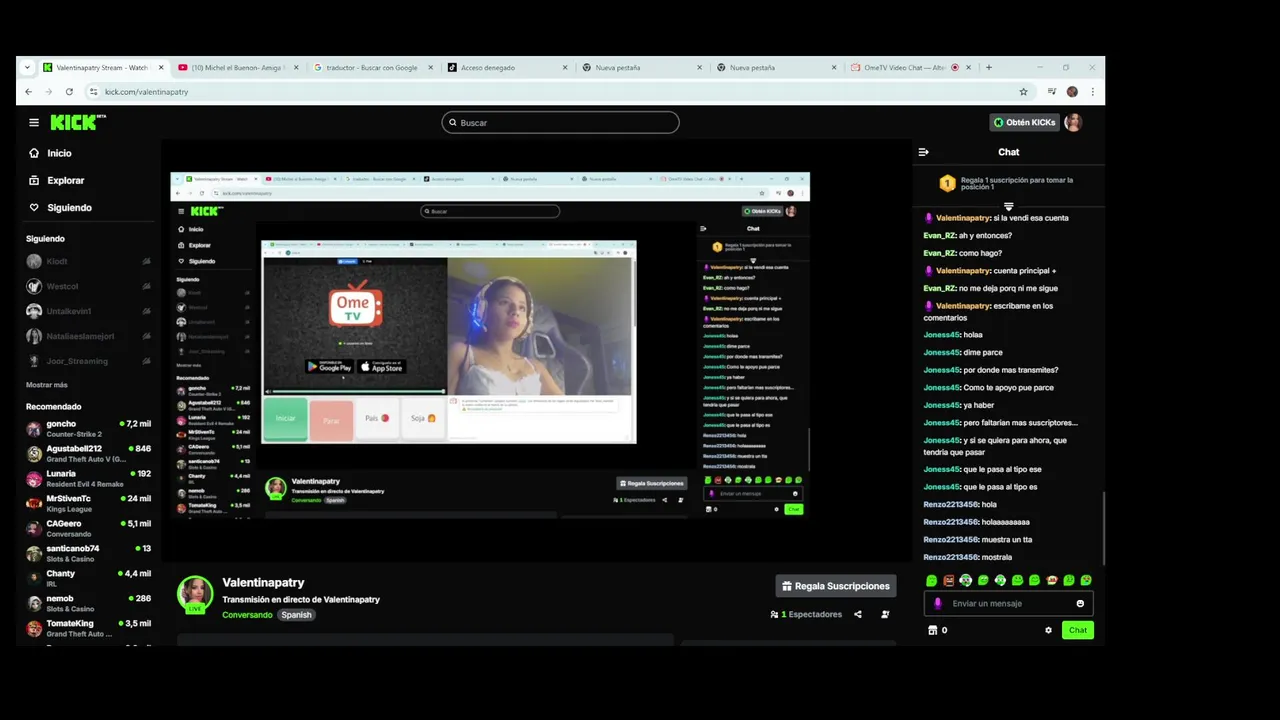Open nemob recommended channel

88,603
